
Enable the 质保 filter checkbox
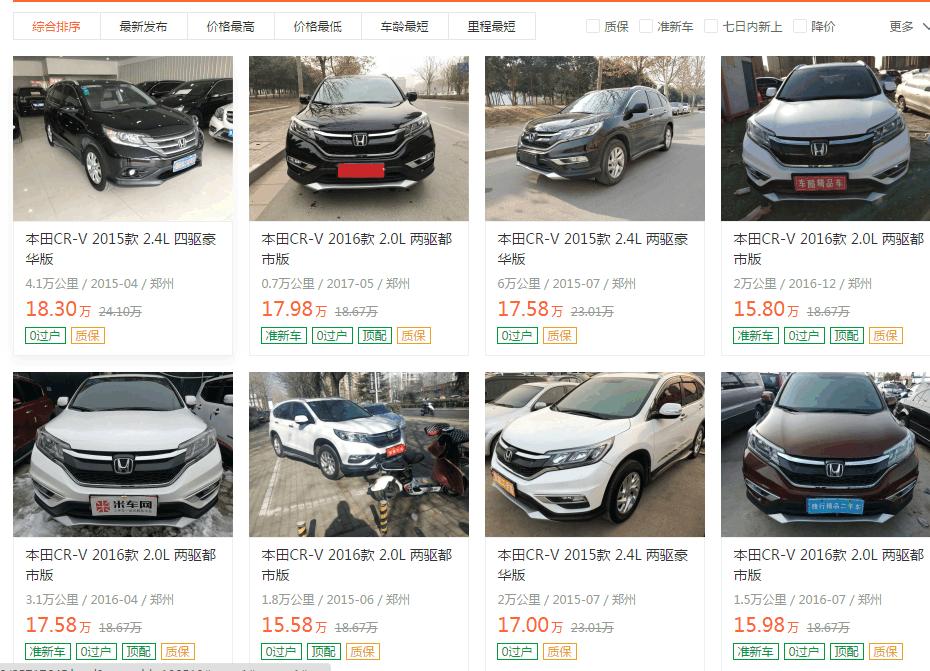point(593,26)
